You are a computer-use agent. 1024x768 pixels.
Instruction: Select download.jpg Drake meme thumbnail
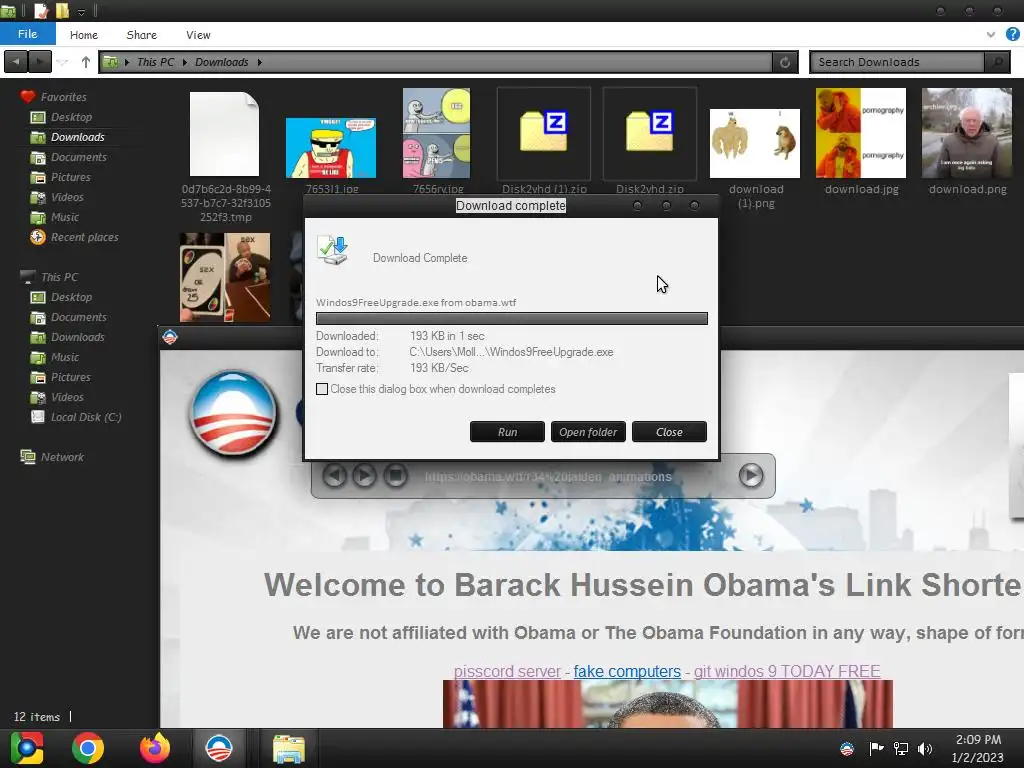point(861,133)
